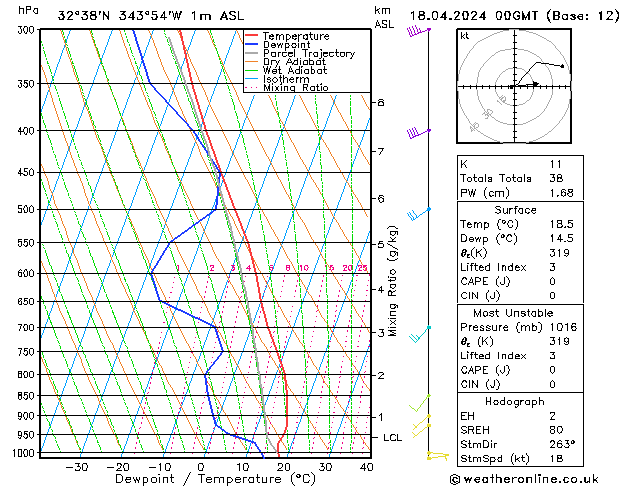Click the Hodograph section header in table
The image size is (629, 486).
pyautogui.click(x=515, y=400)
